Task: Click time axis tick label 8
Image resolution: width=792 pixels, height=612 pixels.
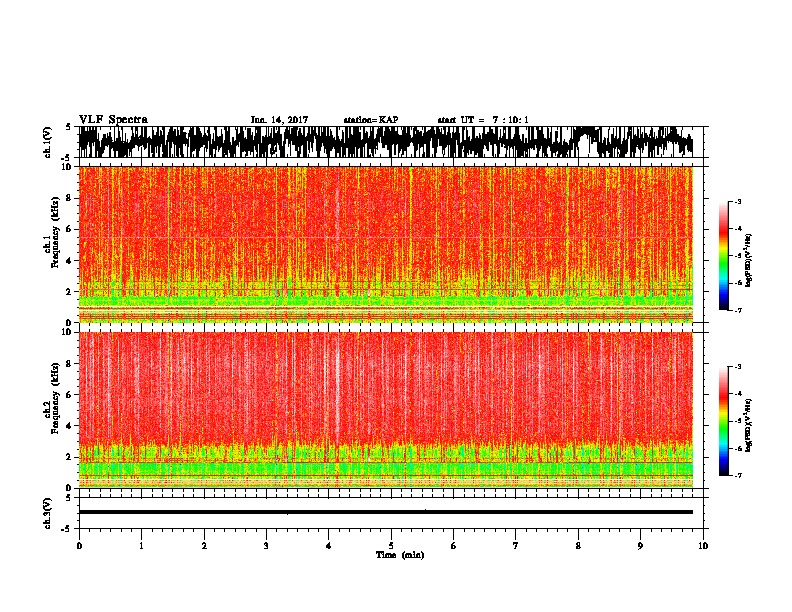Action: [578, 546]
